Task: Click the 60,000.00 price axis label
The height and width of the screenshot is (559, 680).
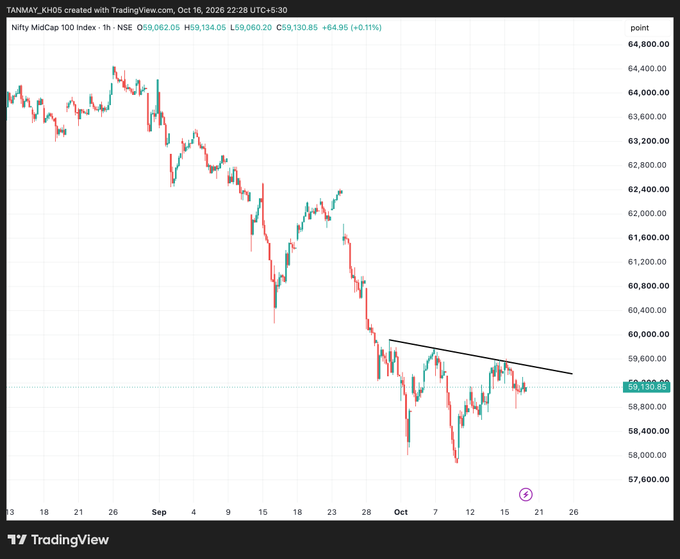Action: pos(648,334)
